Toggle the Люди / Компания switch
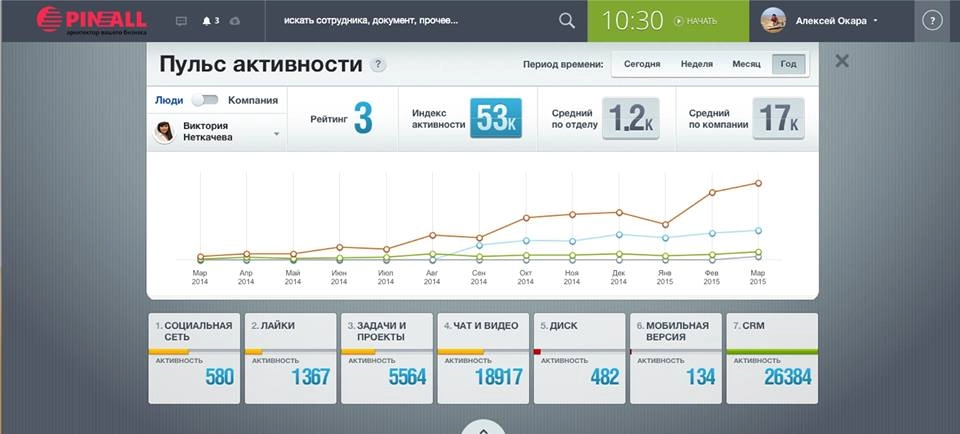The image size is (960, 434). pyautogui.click(x=204, y=100)
